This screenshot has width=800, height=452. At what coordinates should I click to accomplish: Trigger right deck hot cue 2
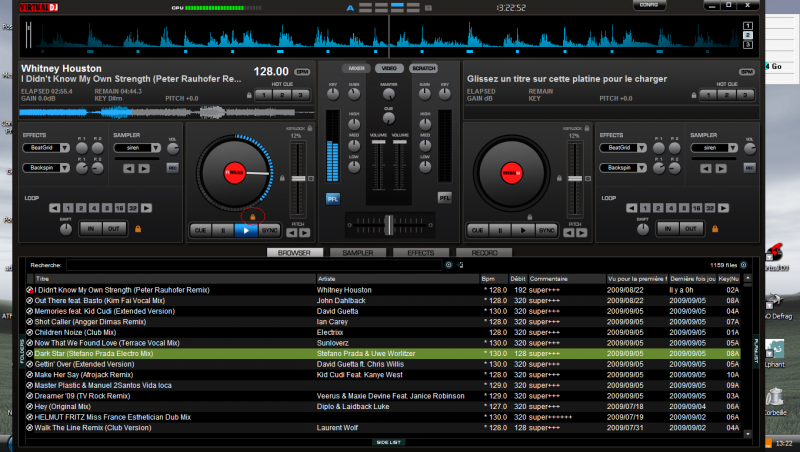click(727, 95)
